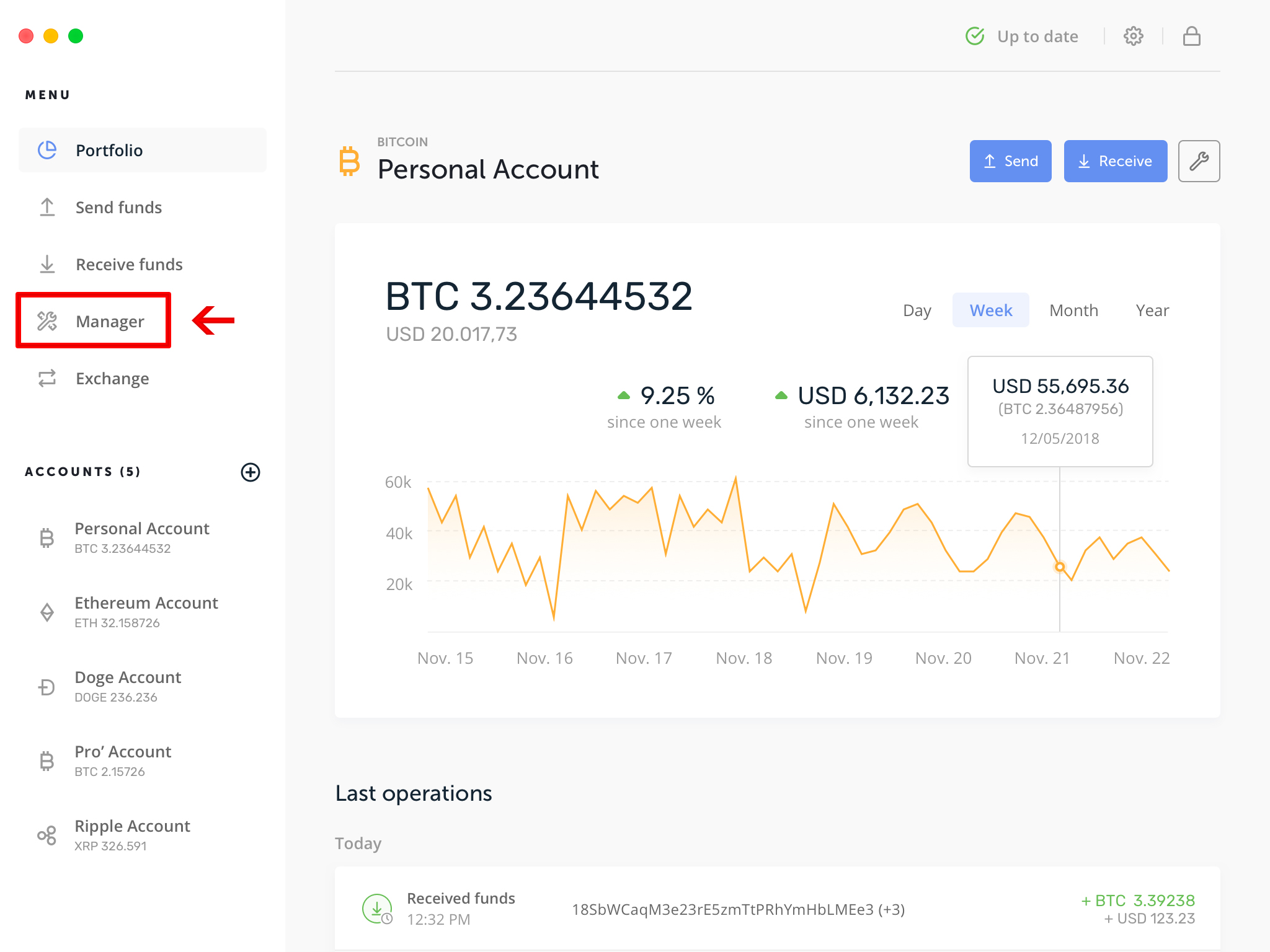
Task: Lock the app with the padlock icon
Action: click(1191, 37)
